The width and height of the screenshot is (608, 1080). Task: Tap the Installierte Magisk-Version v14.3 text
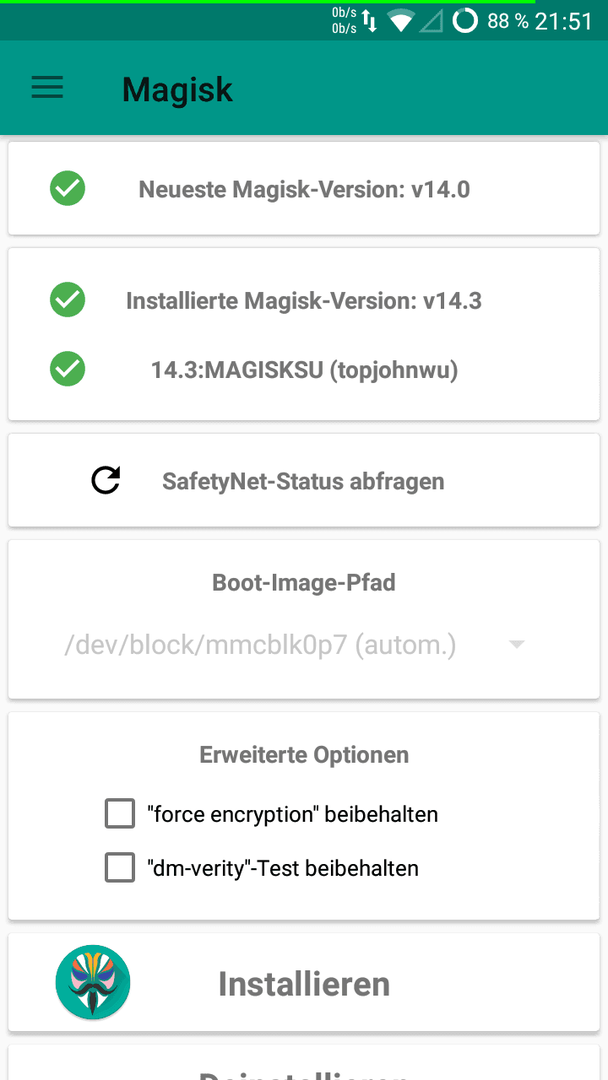[x=304, y=300]
